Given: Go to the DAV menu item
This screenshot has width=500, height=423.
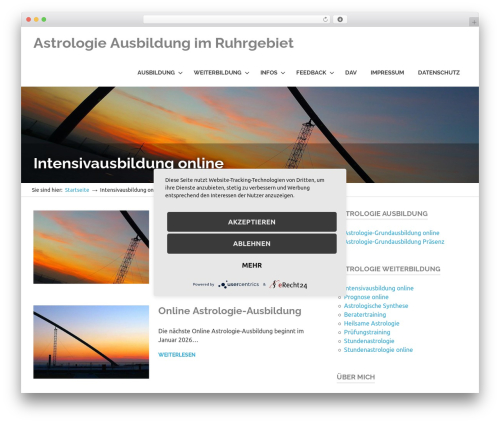Looking at the screenshot, I should click(x=351, y=73).
